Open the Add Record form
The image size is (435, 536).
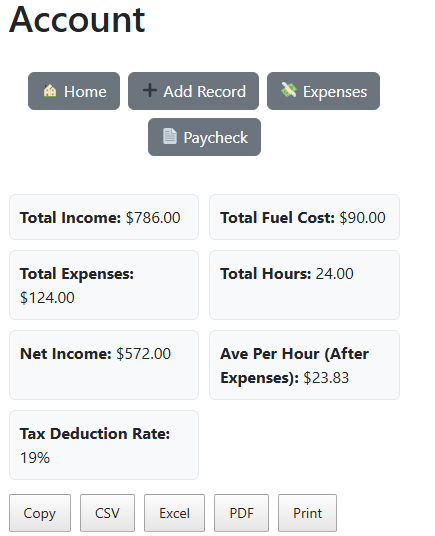click(193, 91)
